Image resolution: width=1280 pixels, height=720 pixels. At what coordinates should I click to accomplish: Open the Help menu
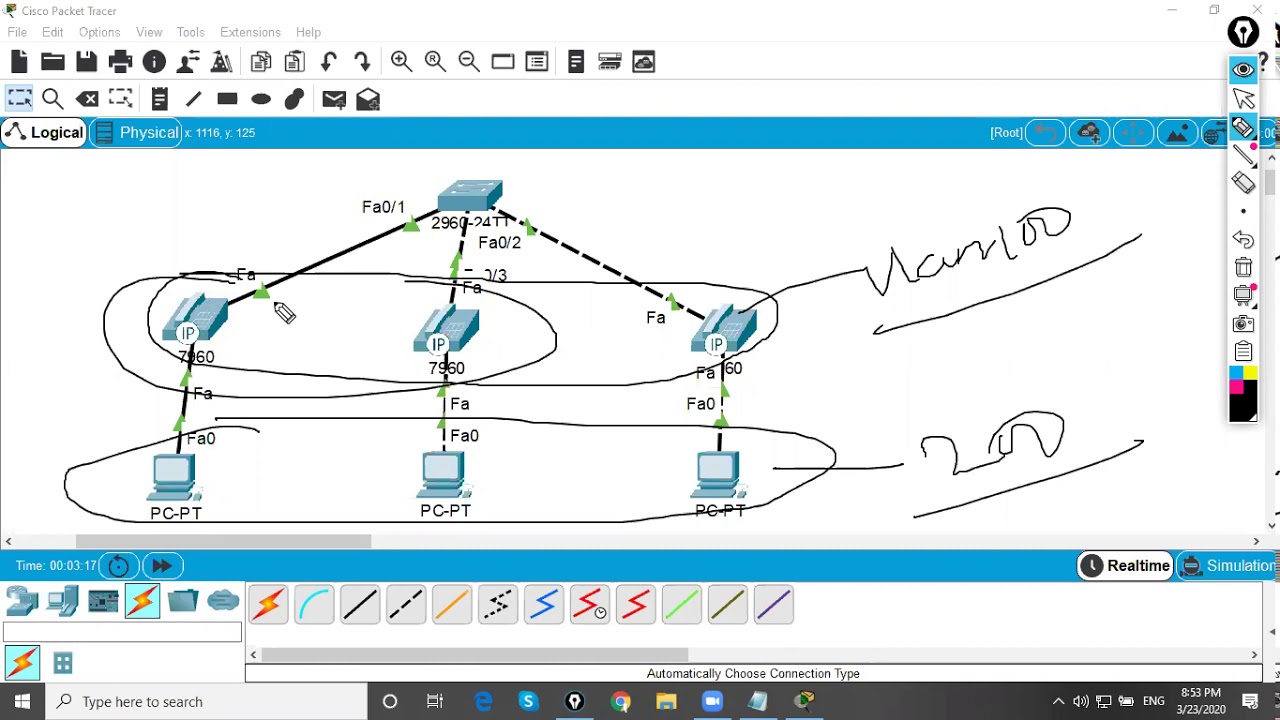308,32
